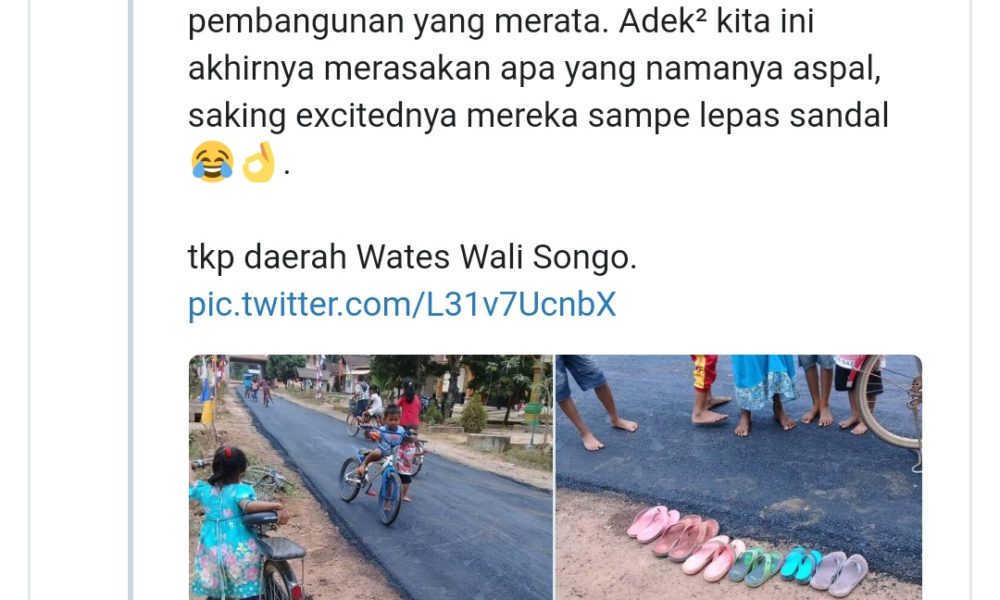The width and height of the screenshot is (1000, 600).
Task: Click the vertical quote bar left of tweet
Action: [x=131, y=300]
